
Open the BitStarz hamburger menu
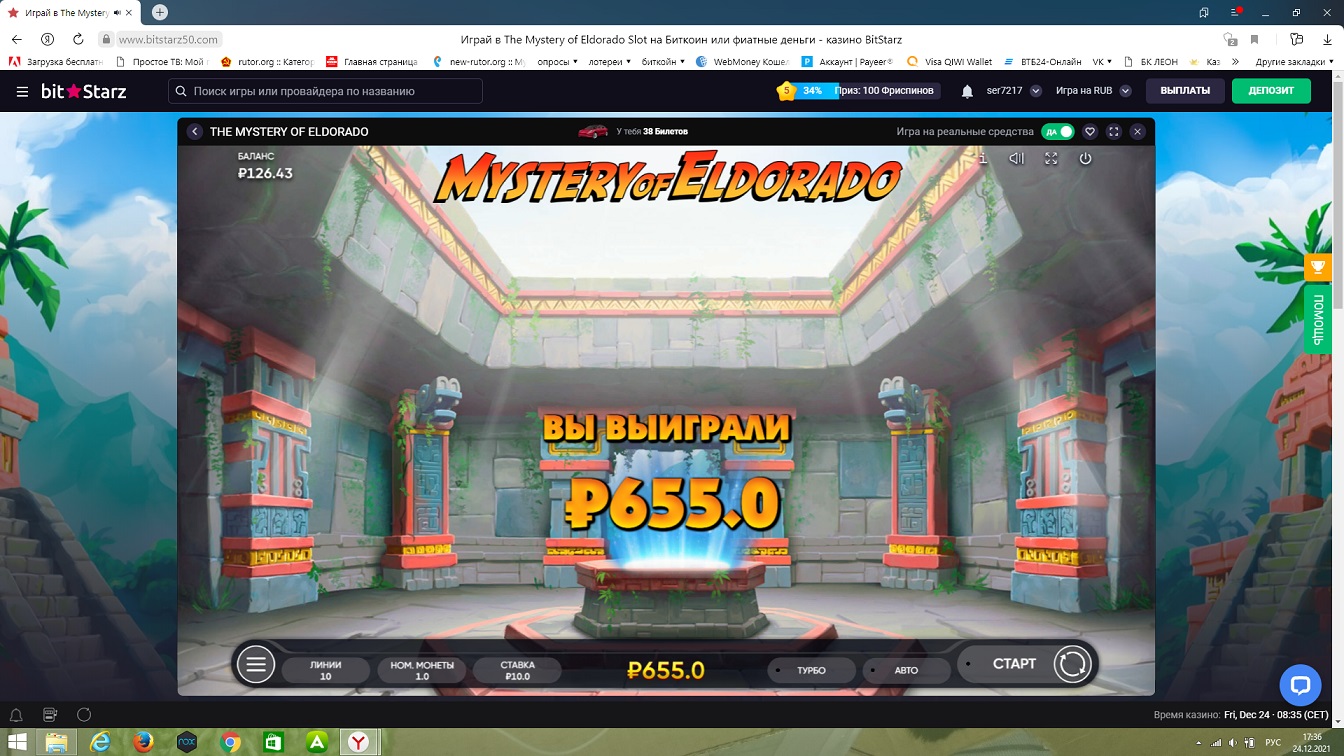[22, 91]
